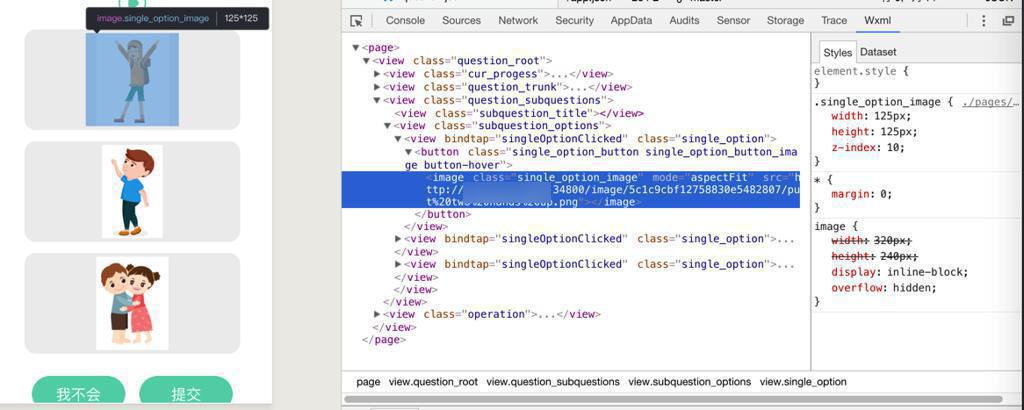Switch to the Audits tab
Screen dimensions: 1024x410
point(684,20)
